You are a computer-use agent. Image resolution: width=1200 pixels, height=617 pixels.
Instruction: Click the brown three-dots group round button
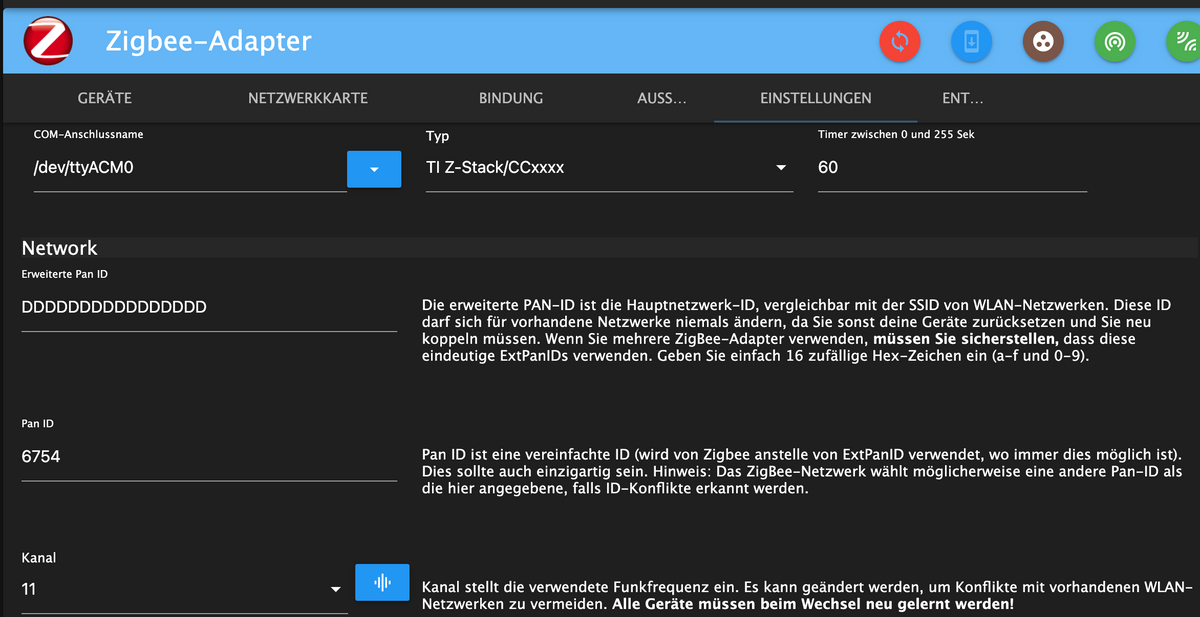pos(1043,41)
